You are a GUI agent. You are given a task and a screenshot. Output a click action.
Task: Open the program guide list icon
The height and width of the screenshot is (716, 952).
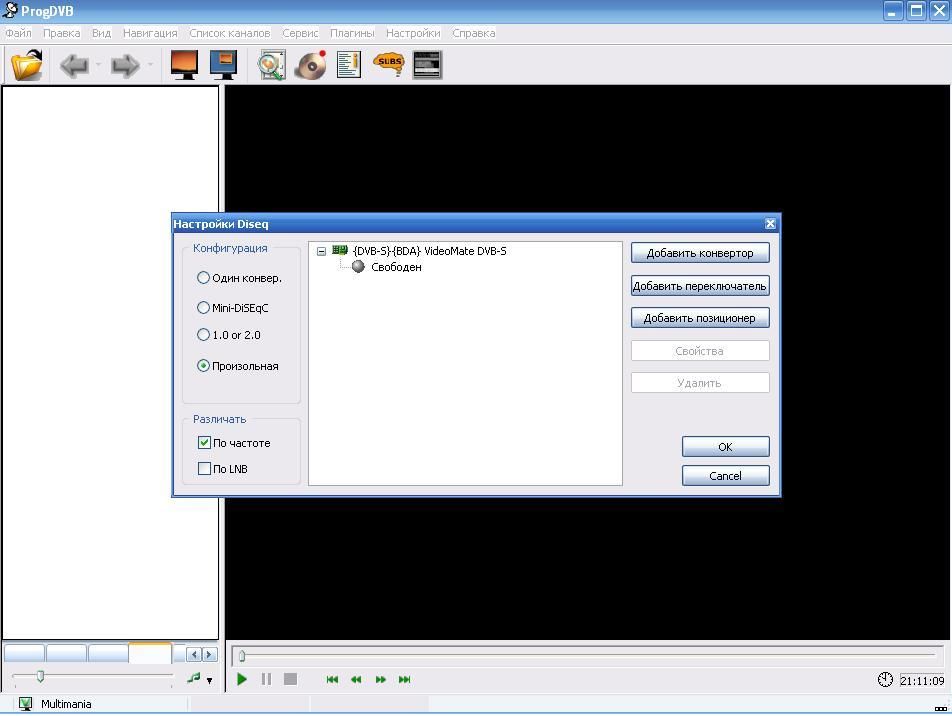coord(349,65)
